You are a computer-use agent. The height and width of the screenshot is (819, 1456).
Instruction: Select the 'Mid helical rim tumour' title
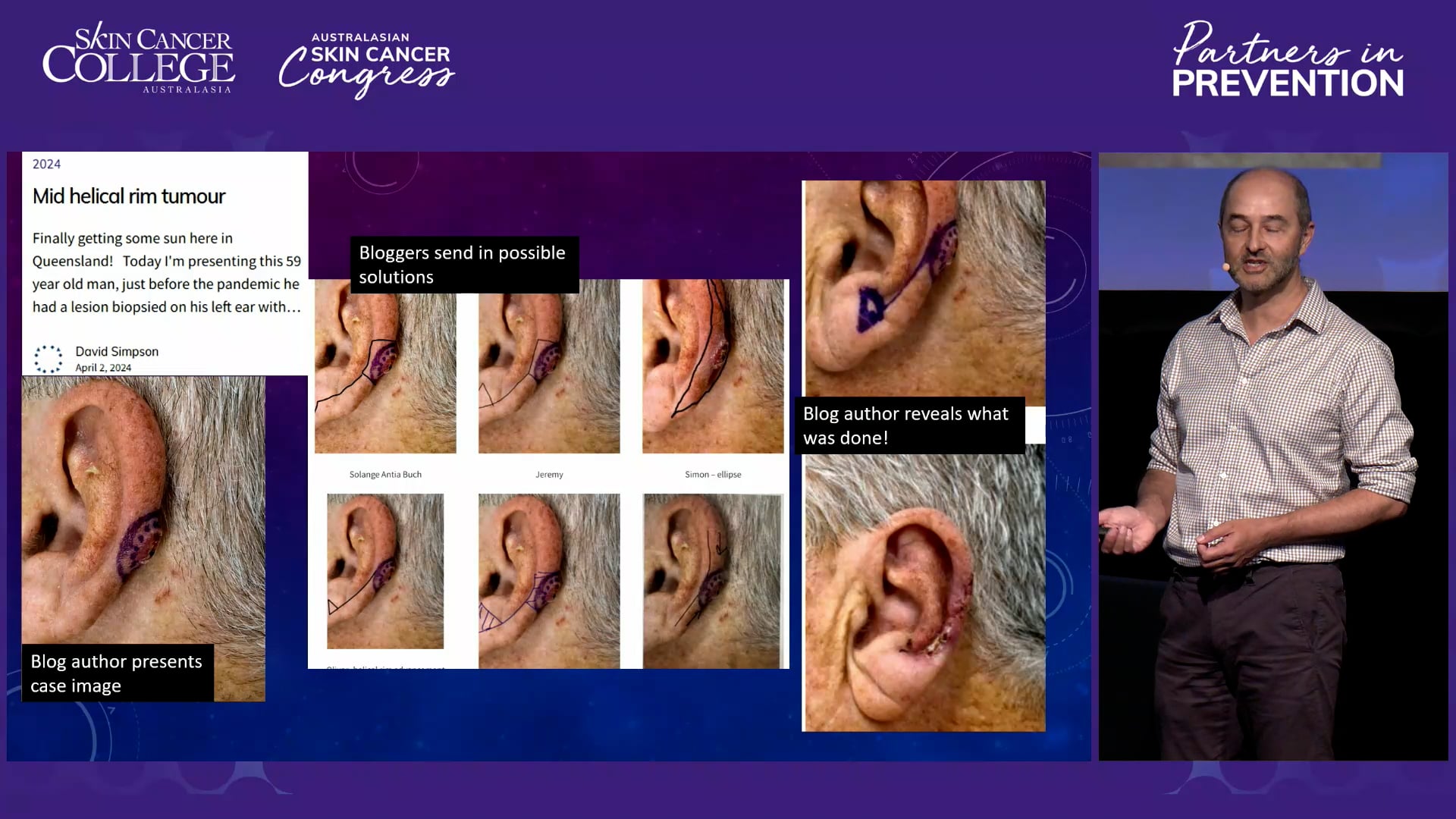click(127, 196)
